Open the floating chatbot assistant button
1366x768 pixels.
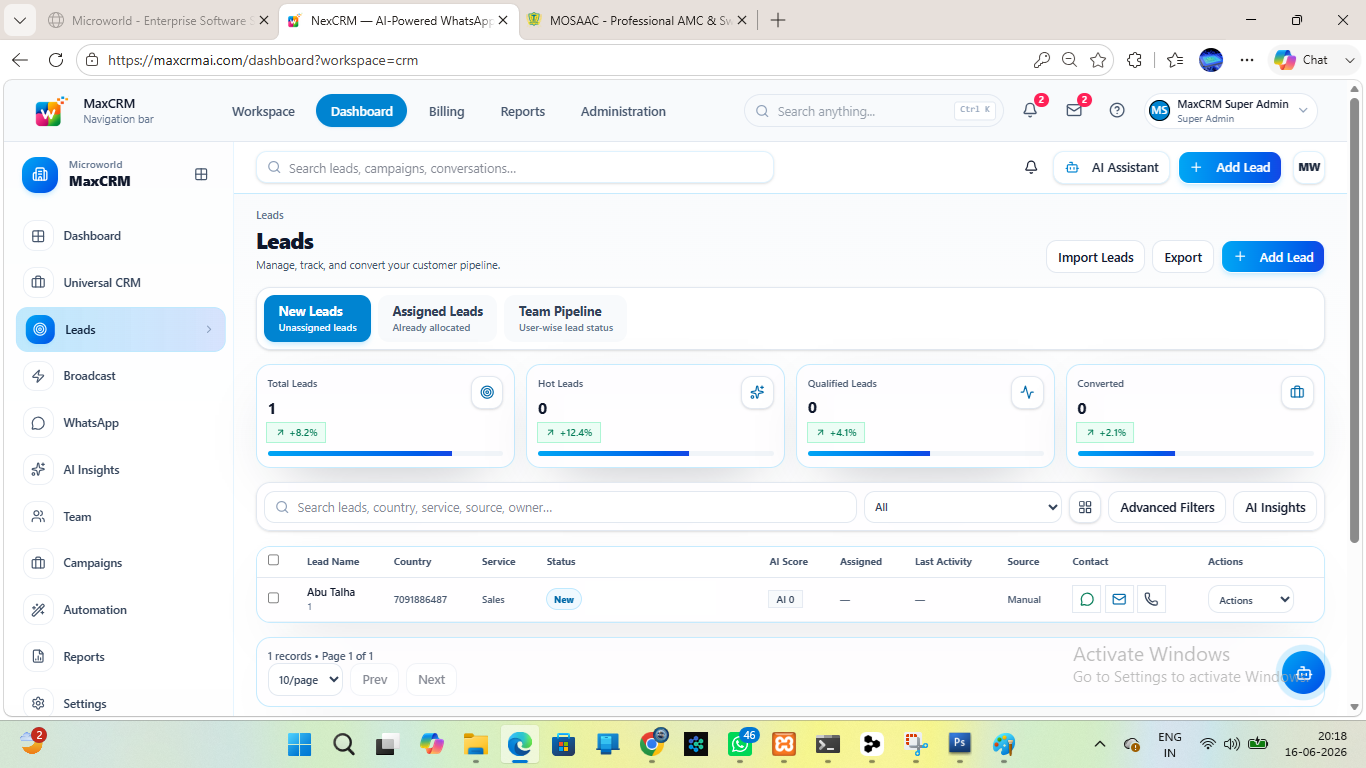click(1303, 672)
